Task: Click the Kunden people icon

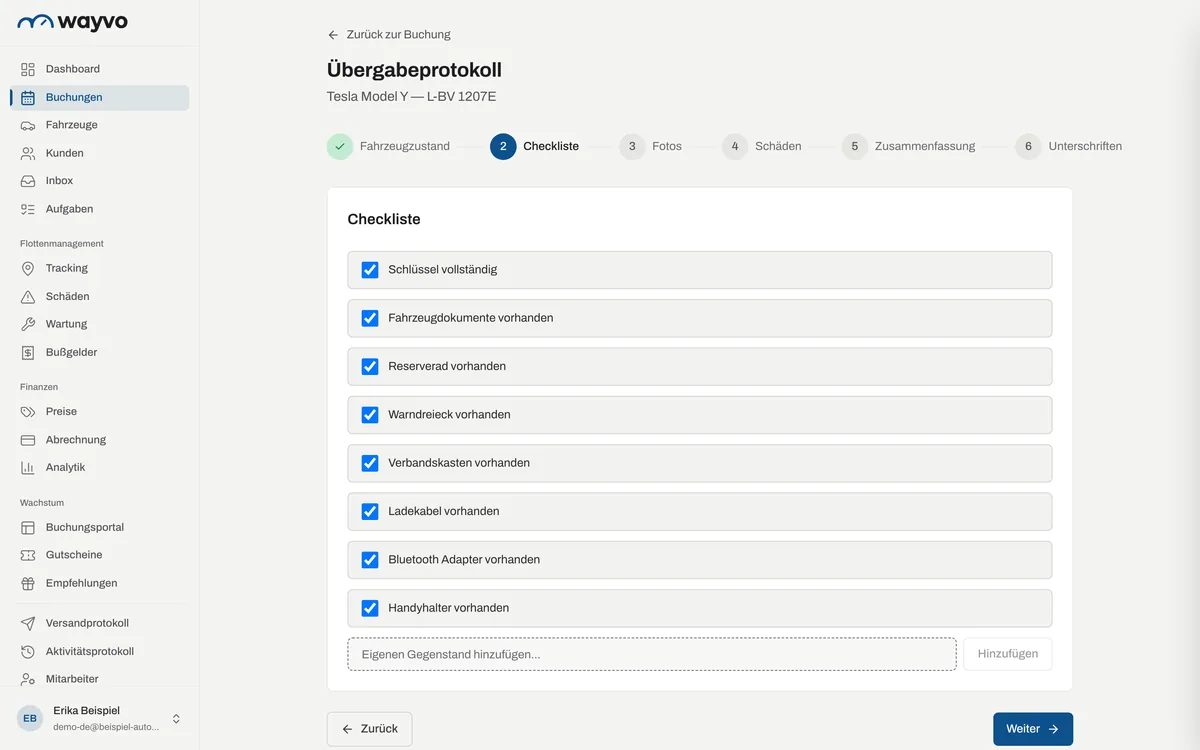Action: point(28,153)
